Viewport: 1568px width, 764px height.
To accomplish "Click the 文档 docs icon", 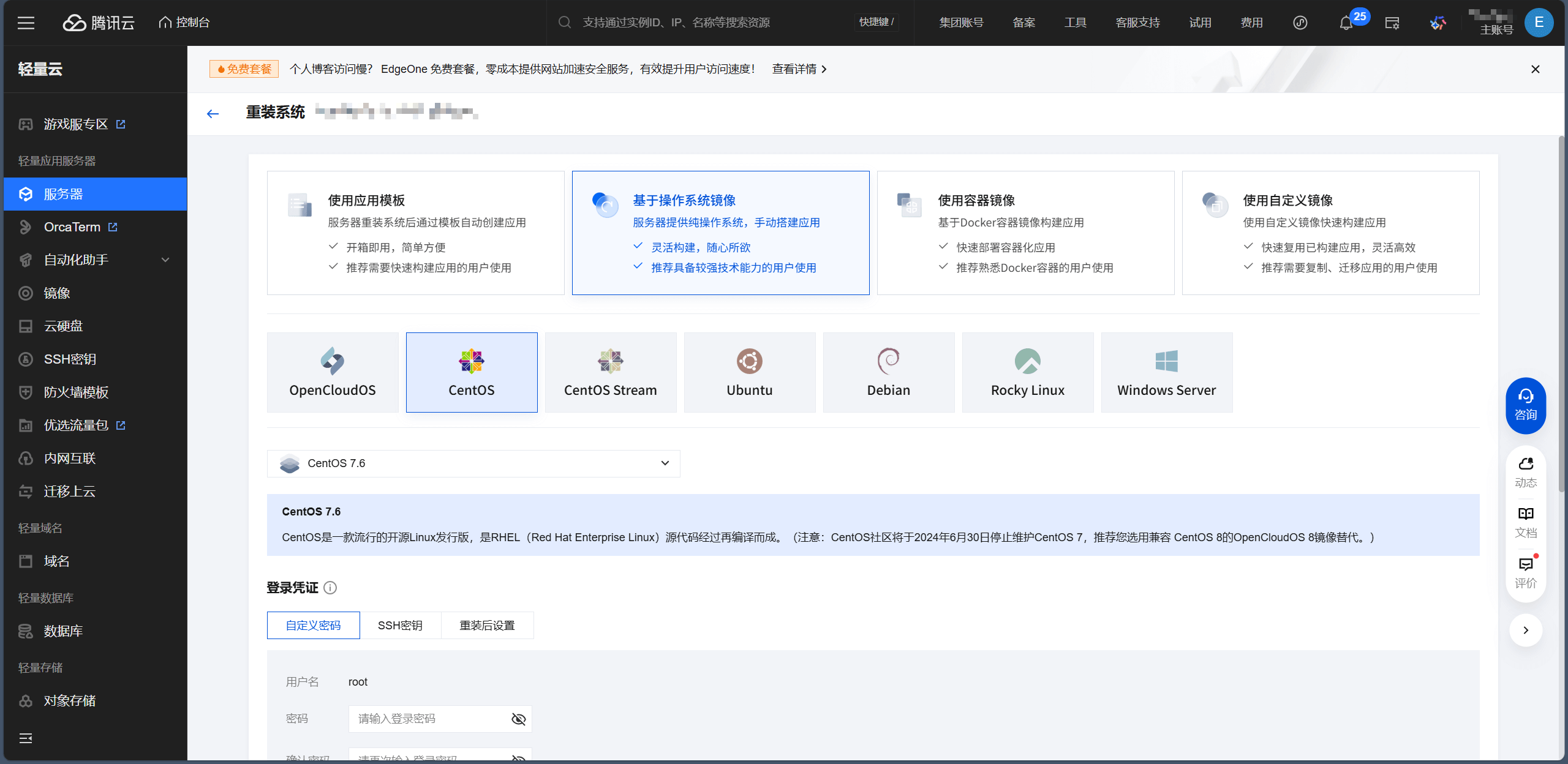I will point(1526,522).
